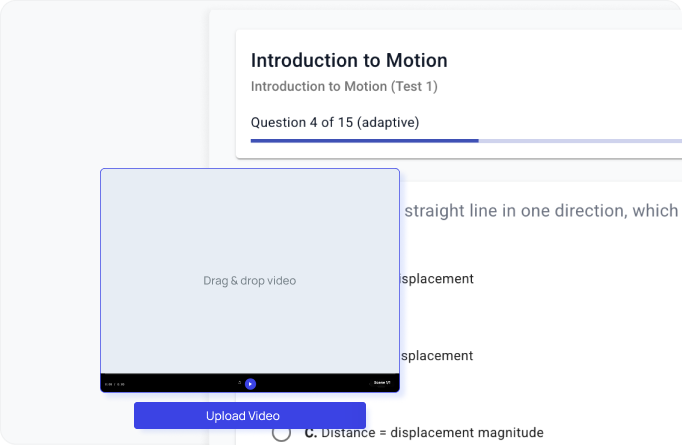Select the first answer option ending in 'displacement'
This screenshot has height=445, width=682.
click(436, 279)
